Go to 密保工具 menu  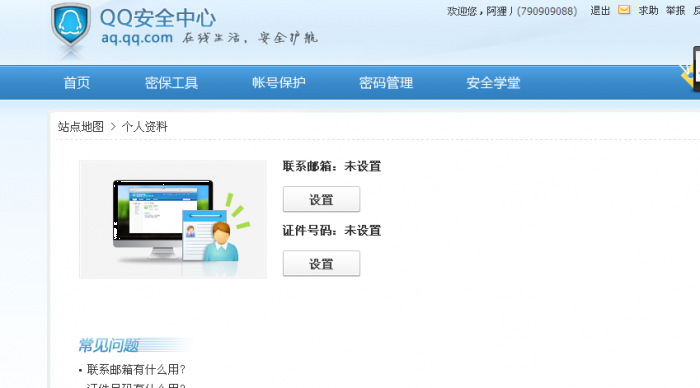pyautogui.click(x=171, y=83)
